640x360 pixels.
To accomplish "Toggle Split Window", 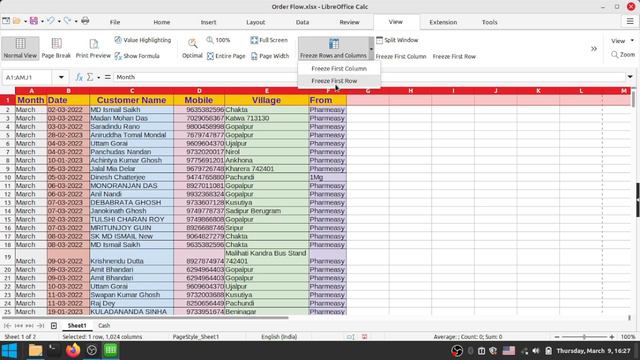I will [x=397, y=40].
